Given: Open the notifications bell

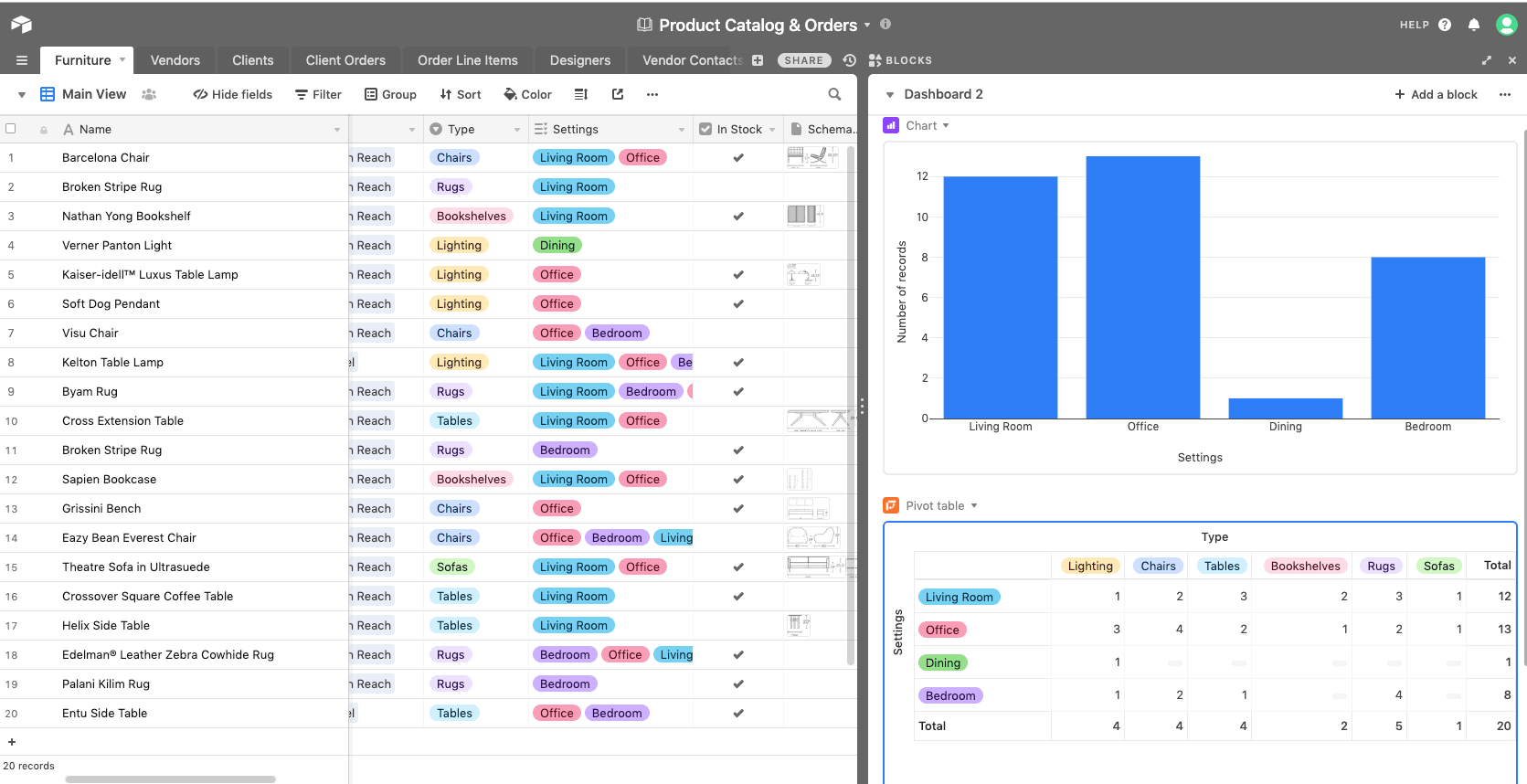Looking at the screenshot, I should [x=1474, y=25].
